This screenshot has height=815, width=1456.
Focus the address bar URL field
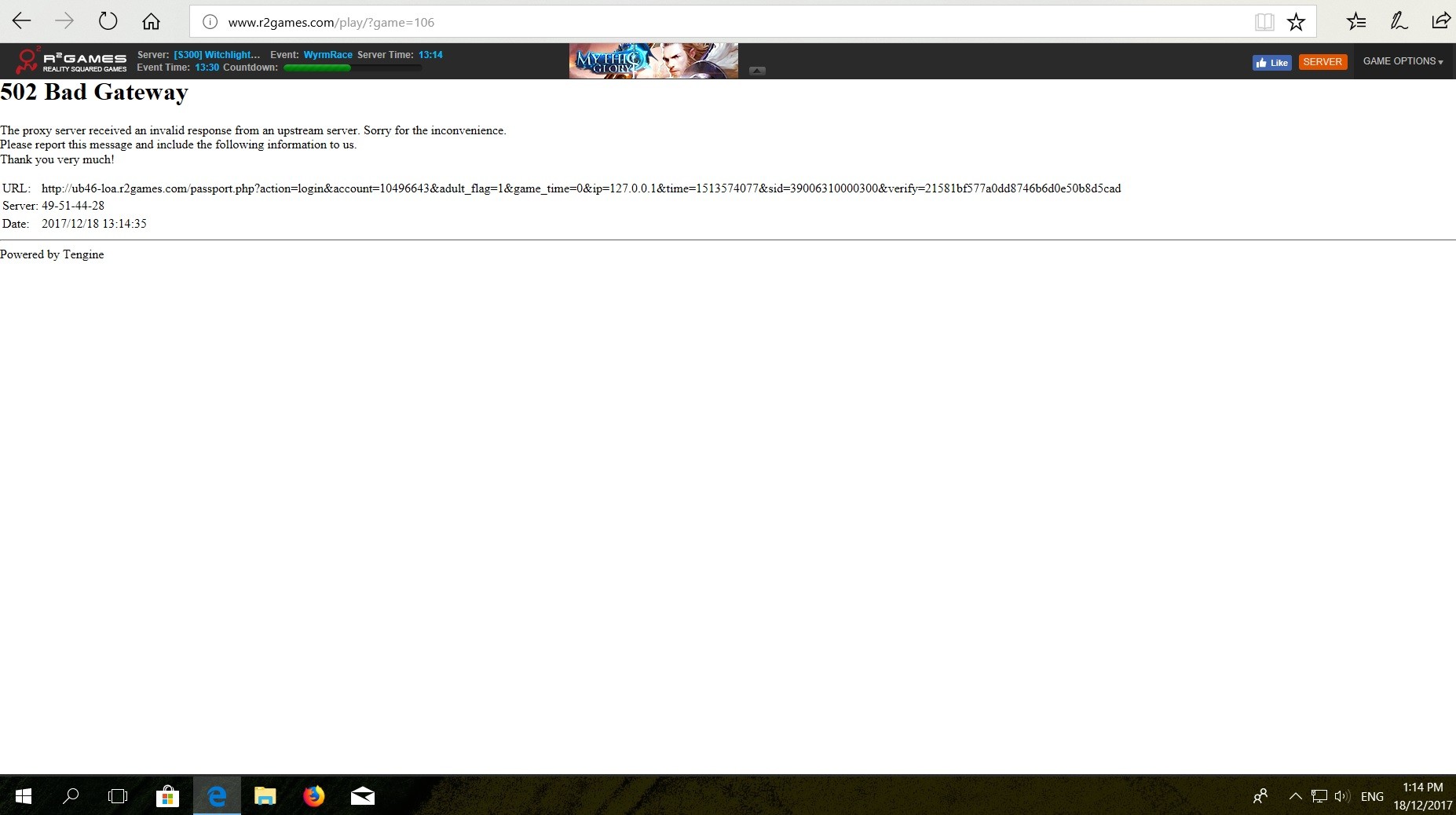[x=707, y=22]
